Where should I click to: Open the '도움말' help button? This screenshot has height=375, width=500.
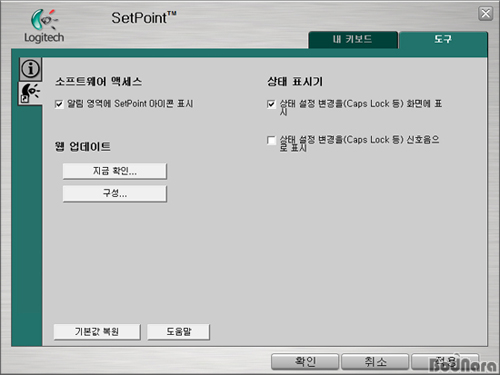tap(179, 332)
